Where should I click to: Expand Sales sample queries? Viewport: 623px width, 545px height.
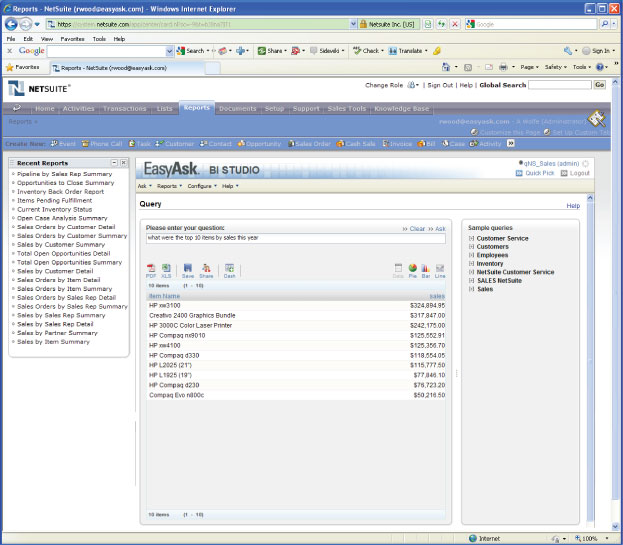pos(471,289)
